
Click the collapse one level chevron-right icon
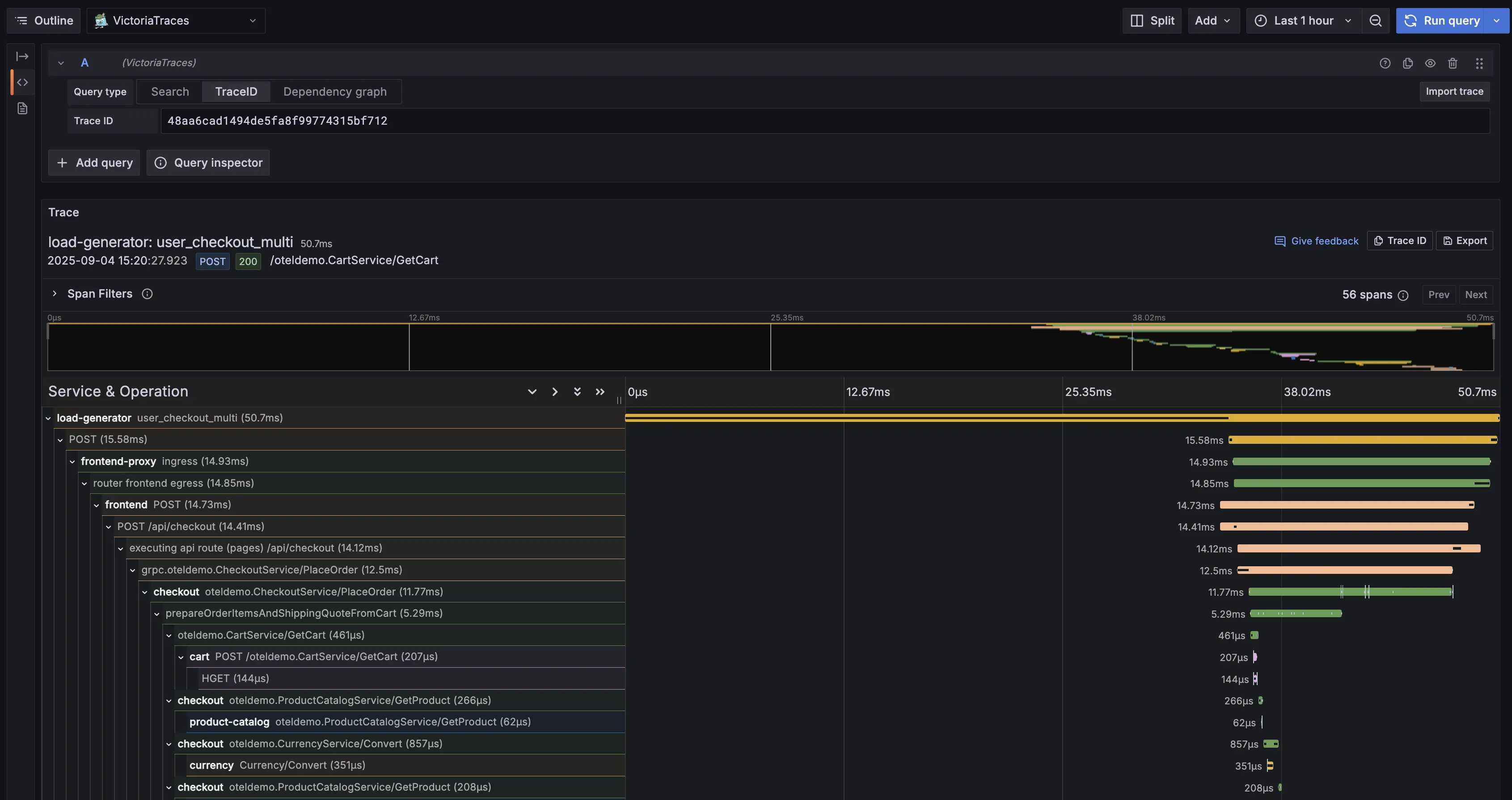coord(555,392)
